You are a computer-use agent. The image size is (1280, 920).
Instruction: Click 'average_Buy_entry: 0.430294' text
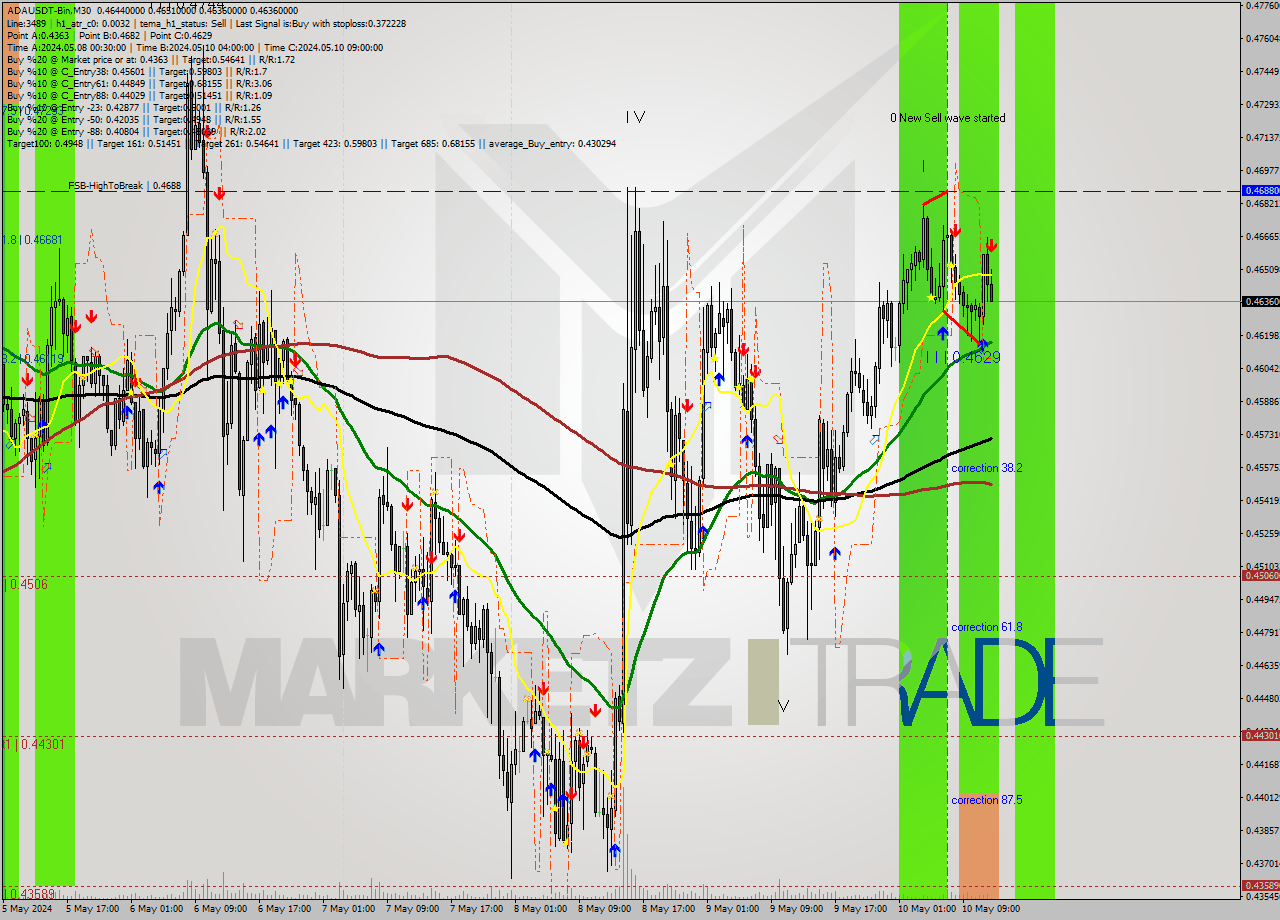pos(552,144)
